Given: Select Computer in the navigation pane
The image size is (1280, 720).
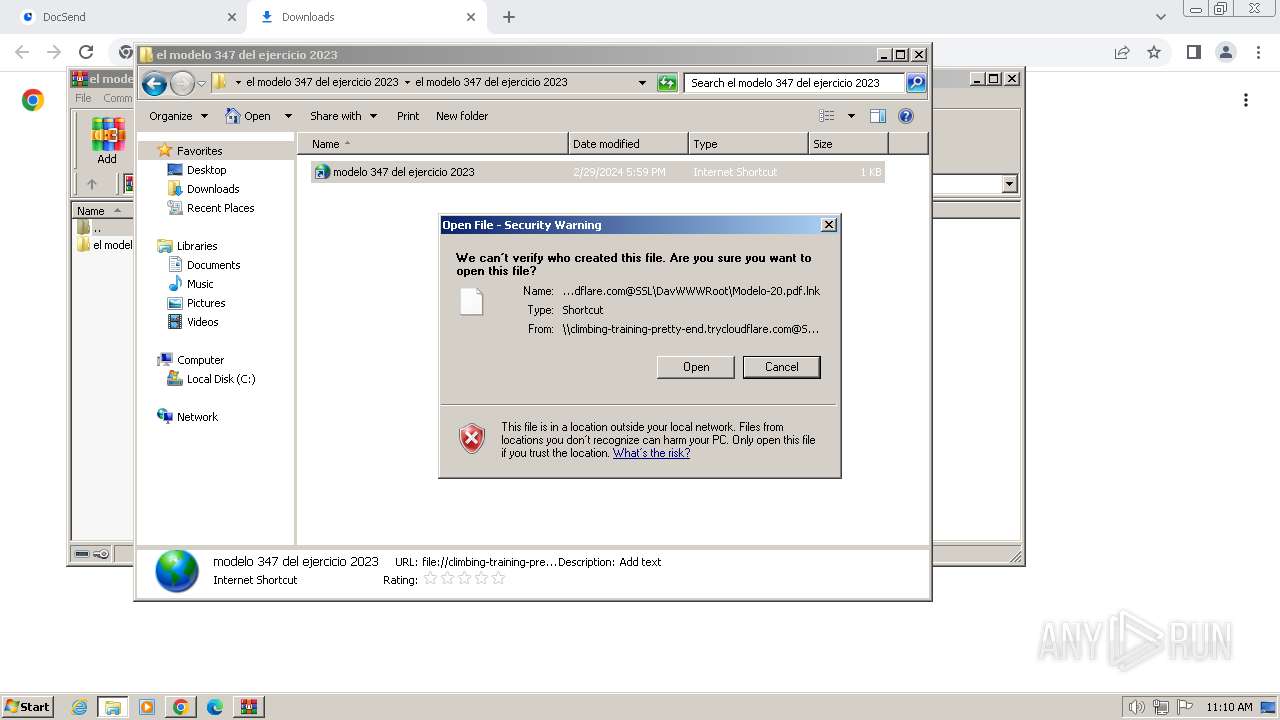Looking at the screenshot, I should pos(200,360).
